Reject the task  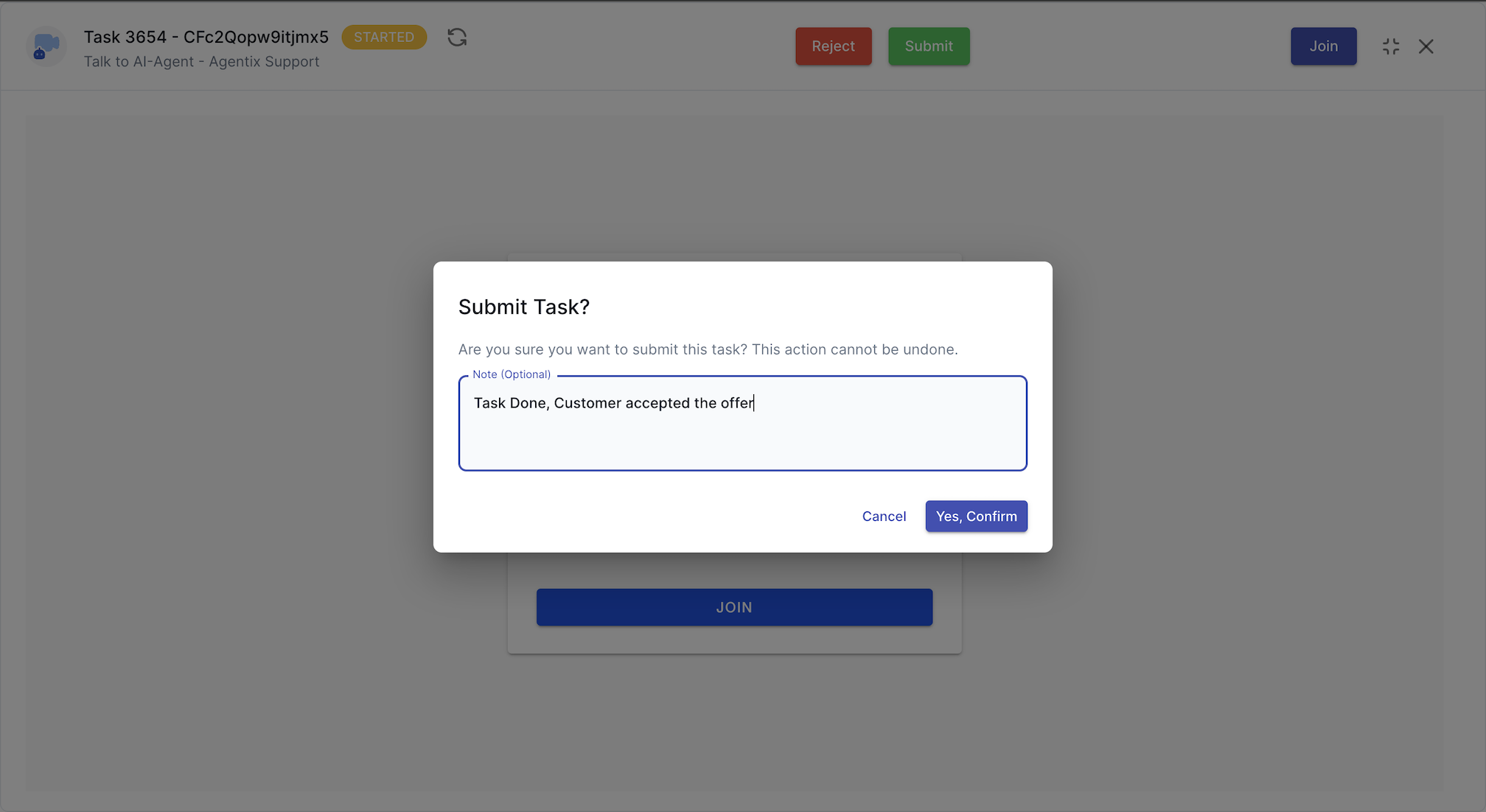click(833, 46)
